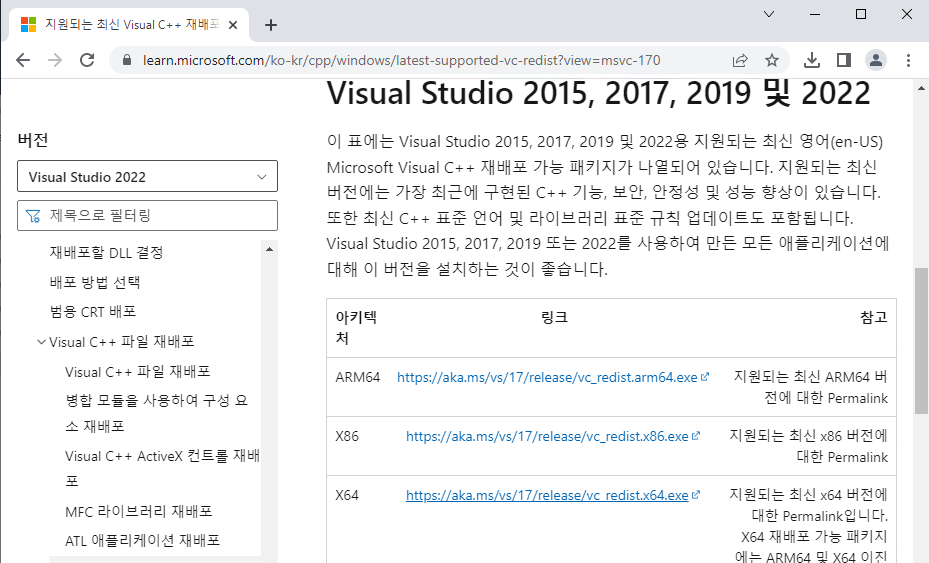This screenshot has height=563, width=929.
Task: Minimize the browser window
Action: coord(815,14)
